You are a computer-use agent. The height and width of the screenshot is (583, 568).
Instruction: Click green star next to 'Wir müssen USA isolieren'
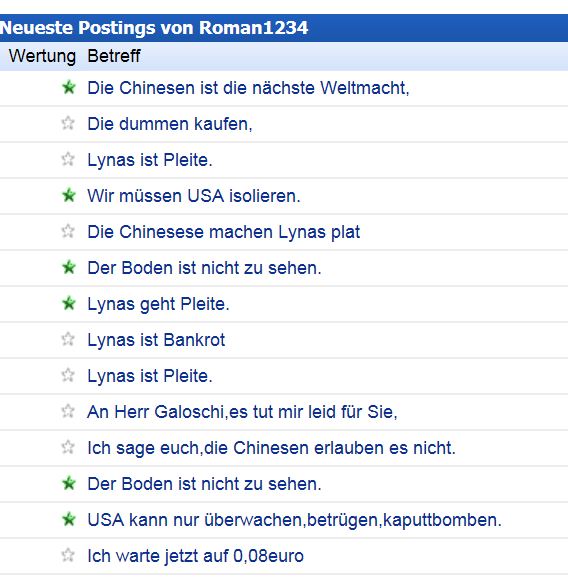click(x=69, y=196)
